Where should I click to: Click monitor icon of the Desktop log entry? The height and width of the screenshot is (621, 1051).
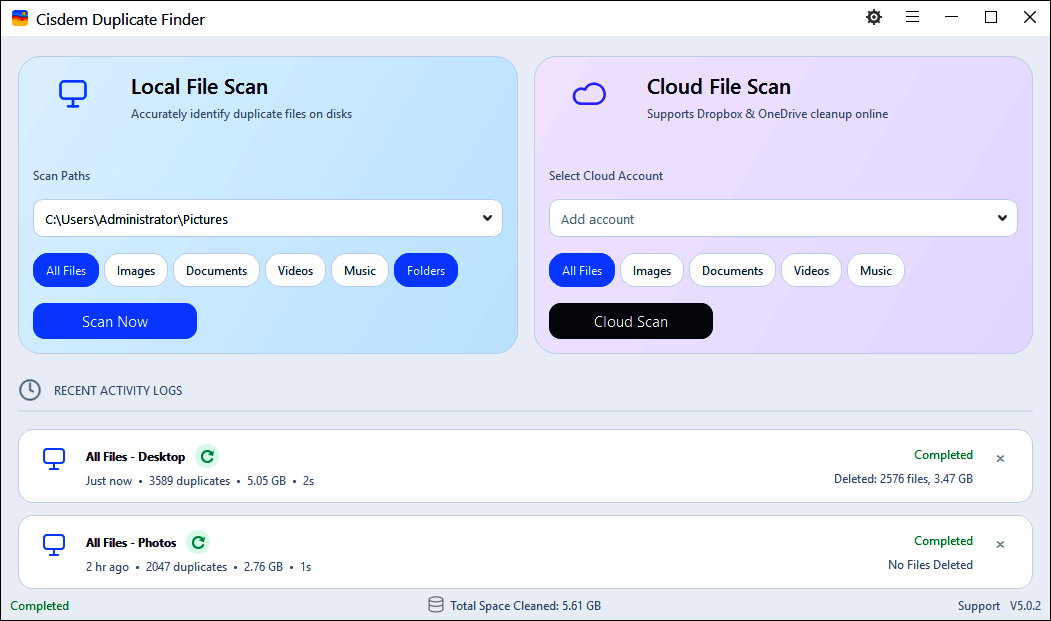[54, 459]
